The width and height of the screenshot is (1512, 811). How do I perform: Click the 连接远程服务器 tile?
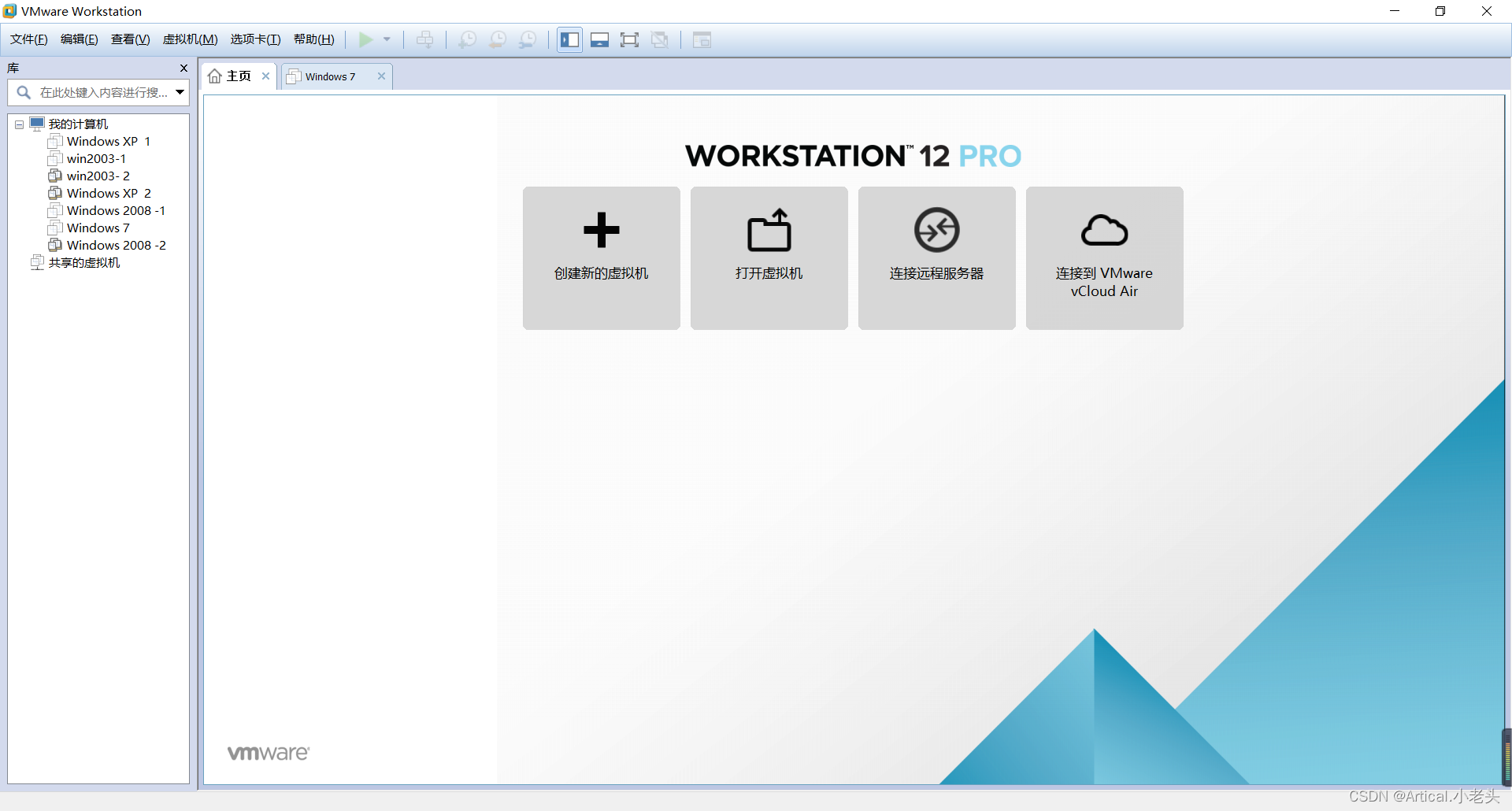937,258
